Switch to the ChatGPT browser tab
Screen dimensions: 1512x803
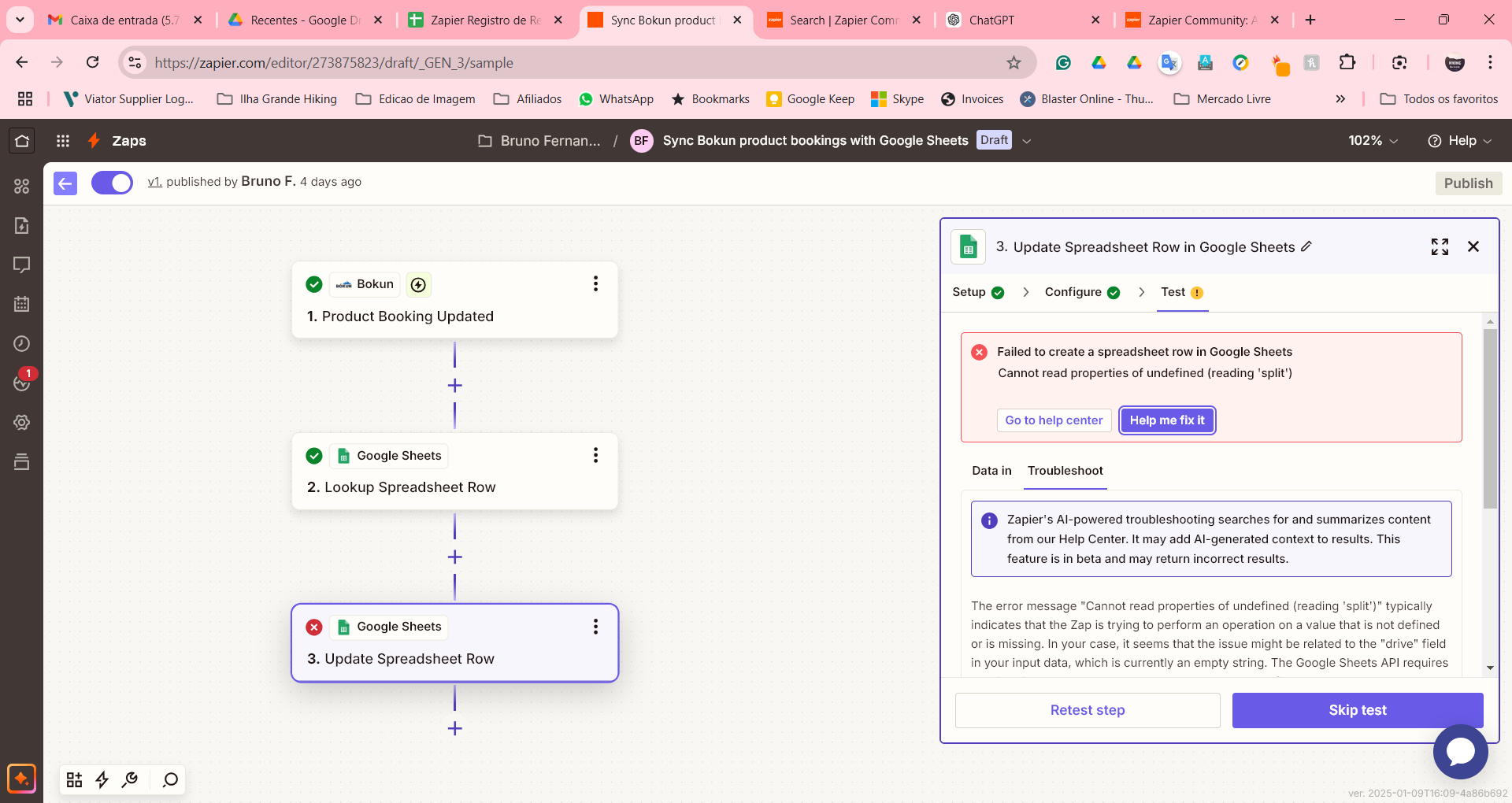tap(1023, 20)
